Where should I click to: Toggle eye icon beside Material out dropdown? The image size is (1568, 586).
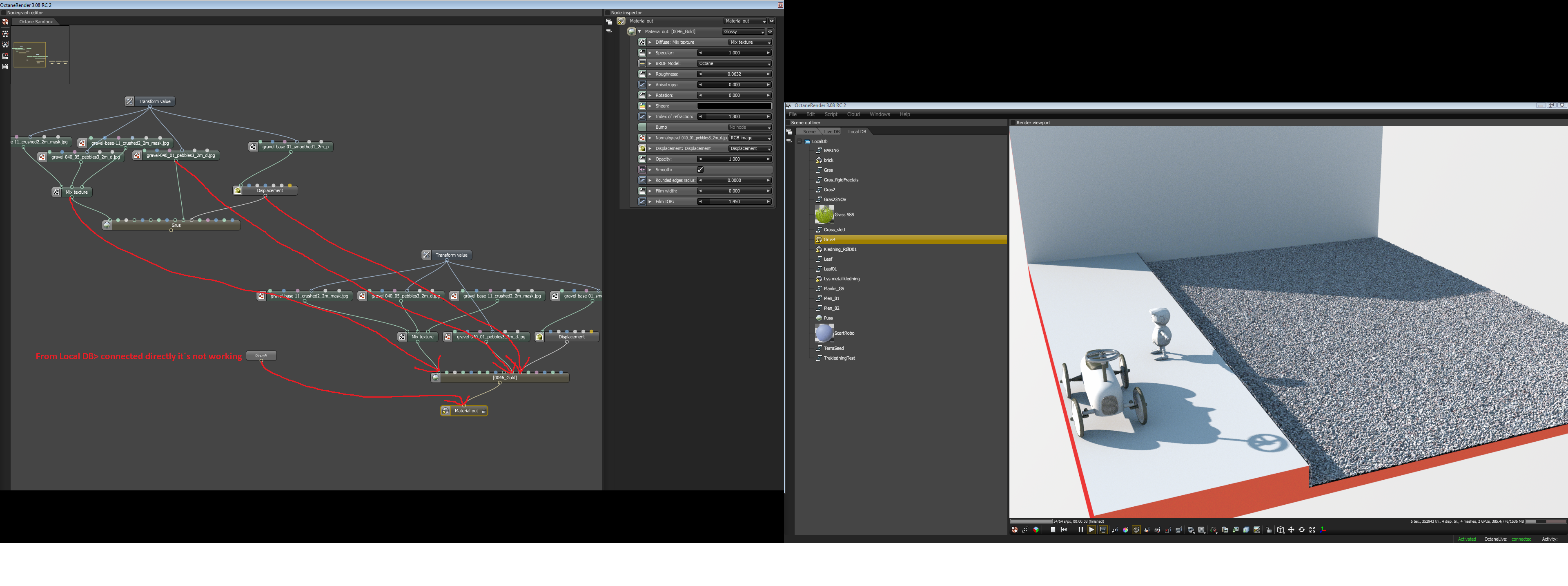(771, 21)
